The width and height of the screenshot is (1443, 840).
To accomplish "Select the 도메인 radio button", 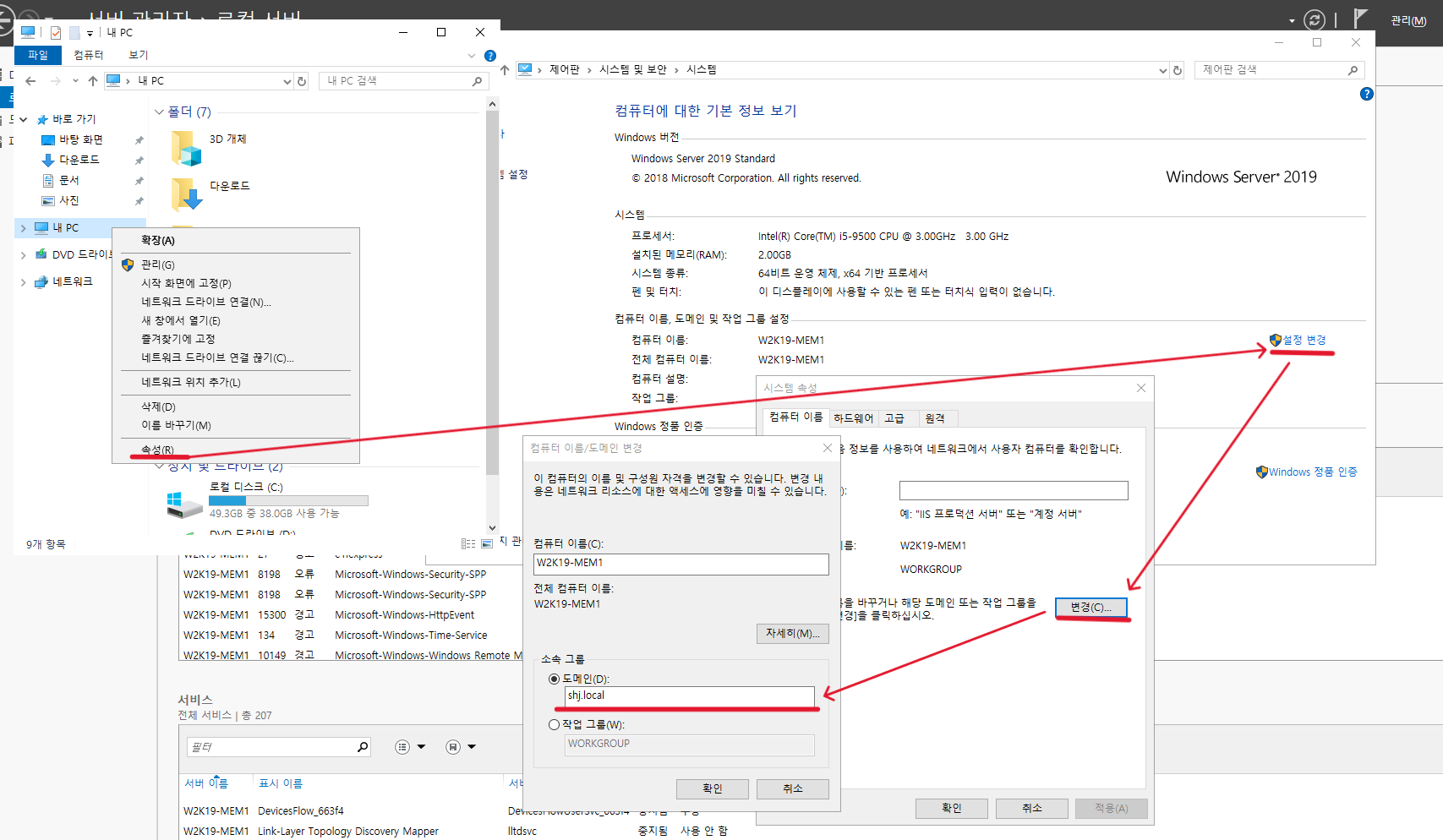I will [x=554, y=679].
